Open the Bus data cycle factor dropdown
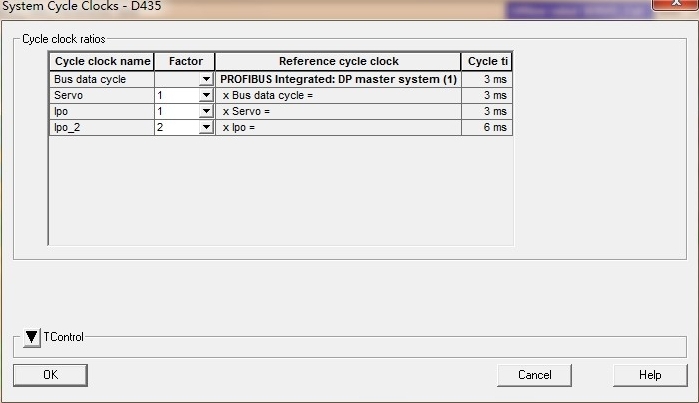 click(206, 79)
